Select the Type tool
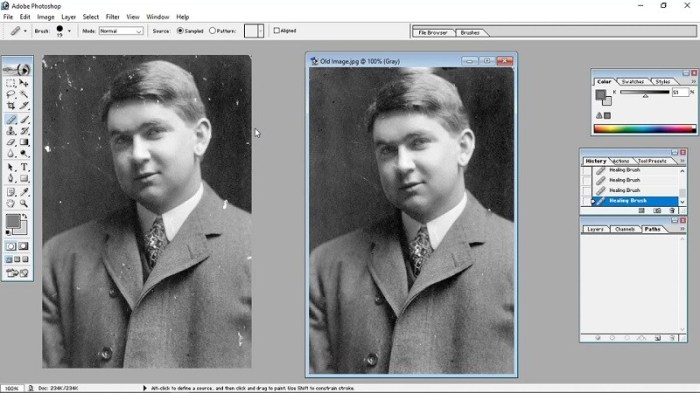Screen dimensions: 700x393 point(24,167)
